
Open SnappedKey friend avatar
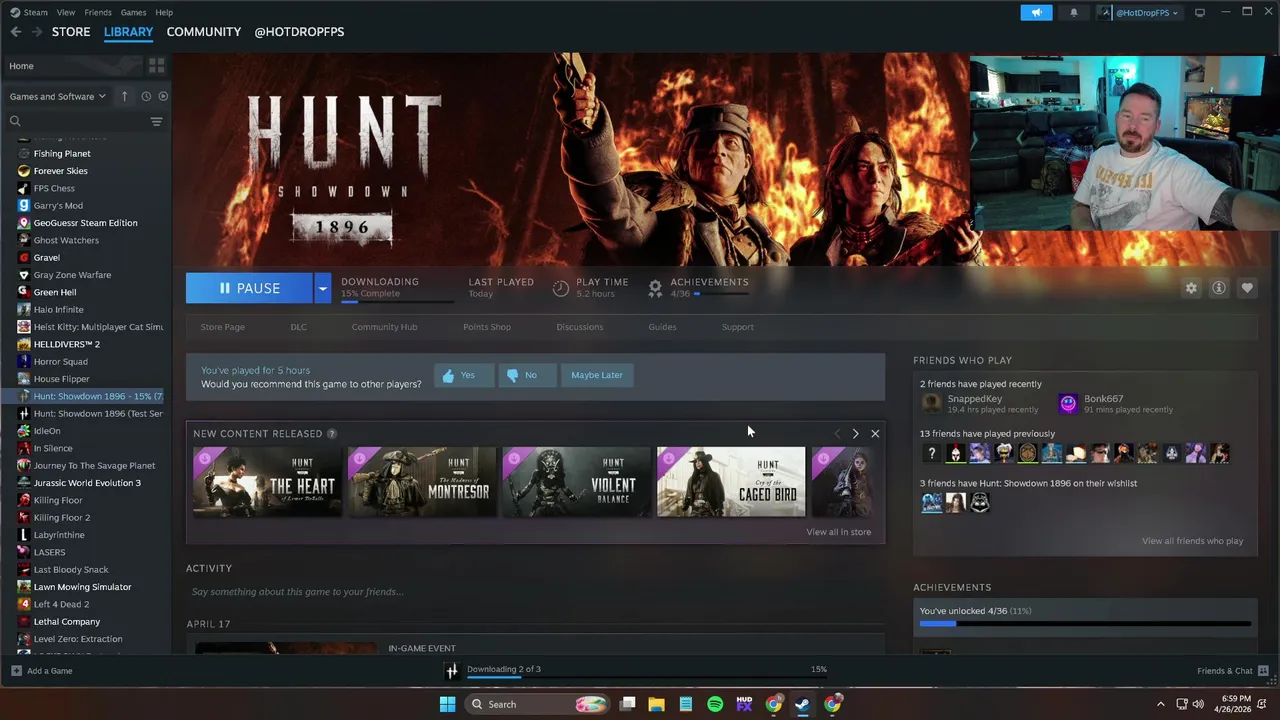click(932, 403)
